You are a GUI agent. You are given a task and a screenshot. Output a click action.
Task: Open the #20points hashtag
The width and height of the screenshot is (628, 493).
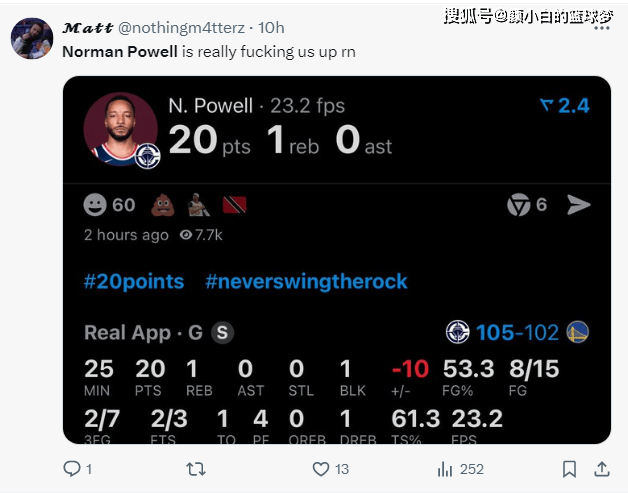pyautogui.click(x=134, y=282)
